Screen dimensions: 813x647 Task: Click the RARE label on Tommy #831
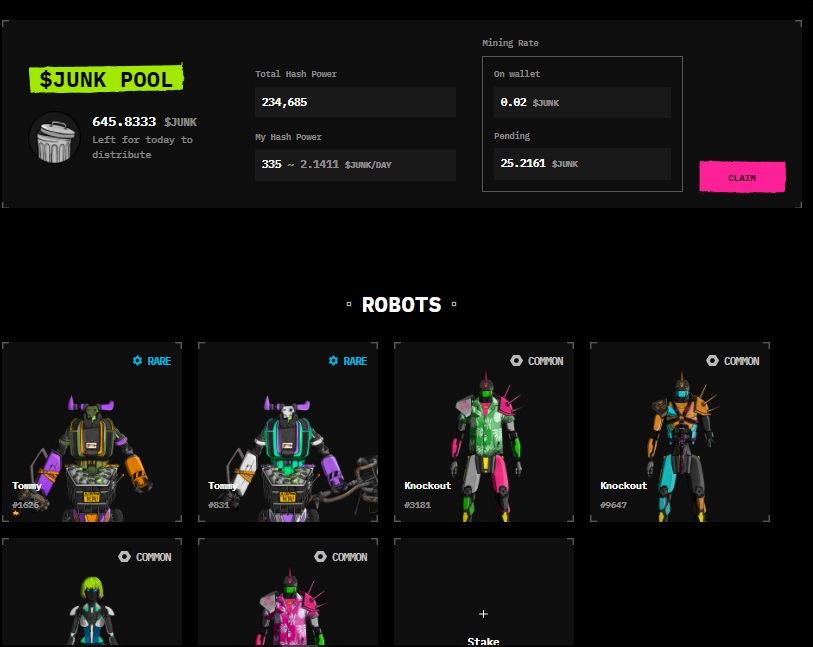click(x=355, y=361)
